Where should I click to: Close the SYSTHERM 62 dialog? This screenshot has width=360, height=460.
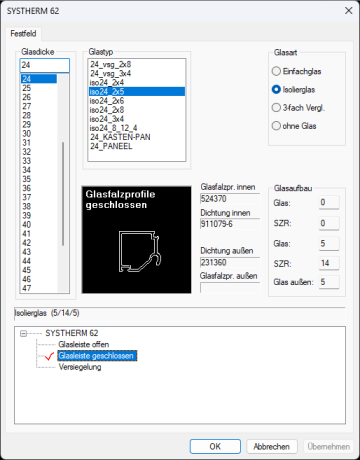(348, 11)
